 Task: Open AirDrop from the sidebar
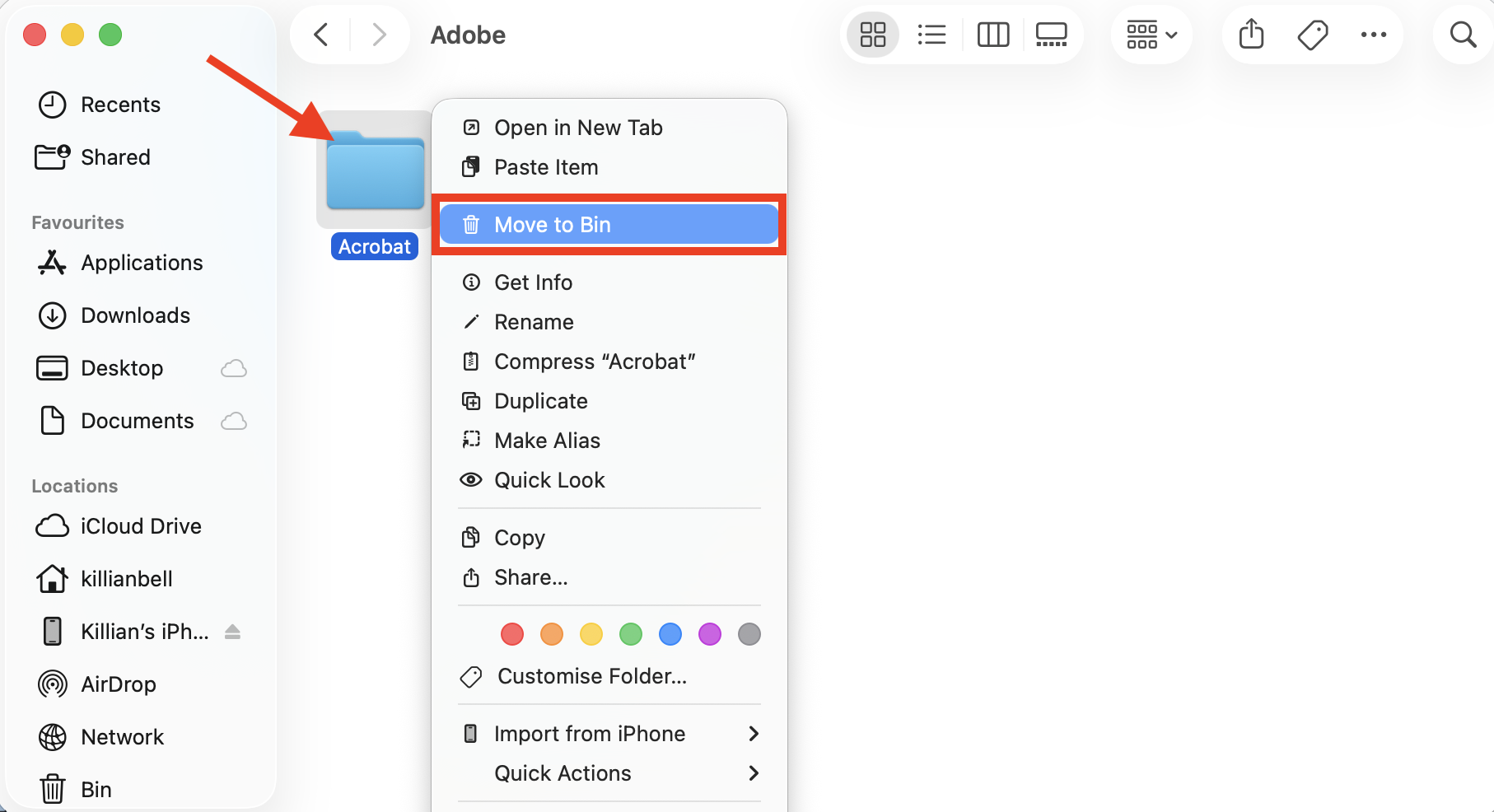118,684
